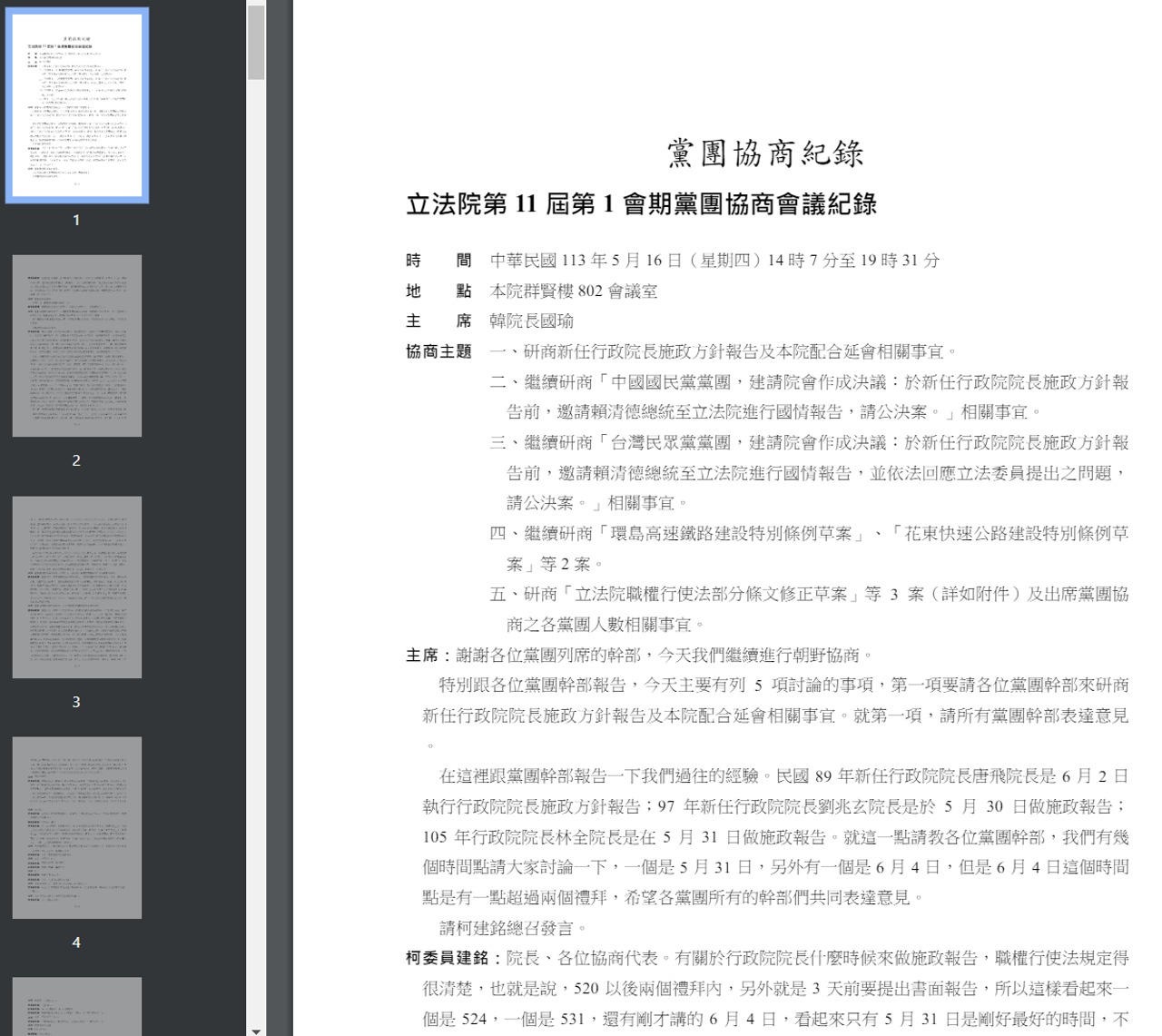
Task: Click the line 請柯建銘總召發言。
Action: tap(514, 928)
